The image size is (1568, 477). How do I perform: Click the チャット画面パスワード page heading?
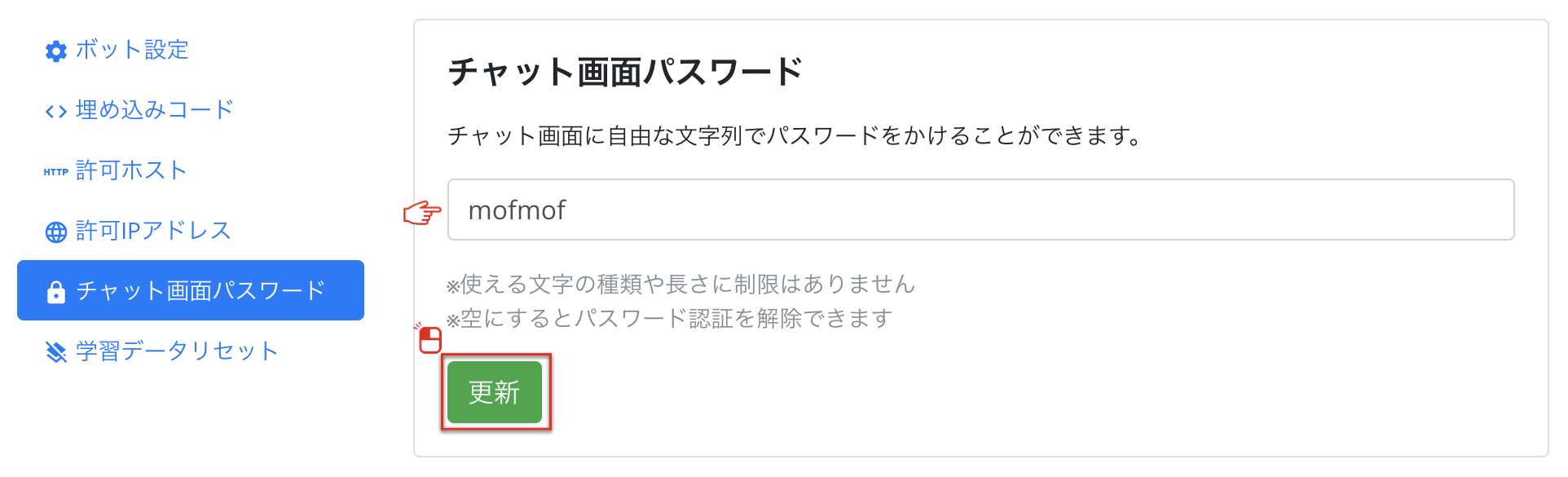click(623, 71)
